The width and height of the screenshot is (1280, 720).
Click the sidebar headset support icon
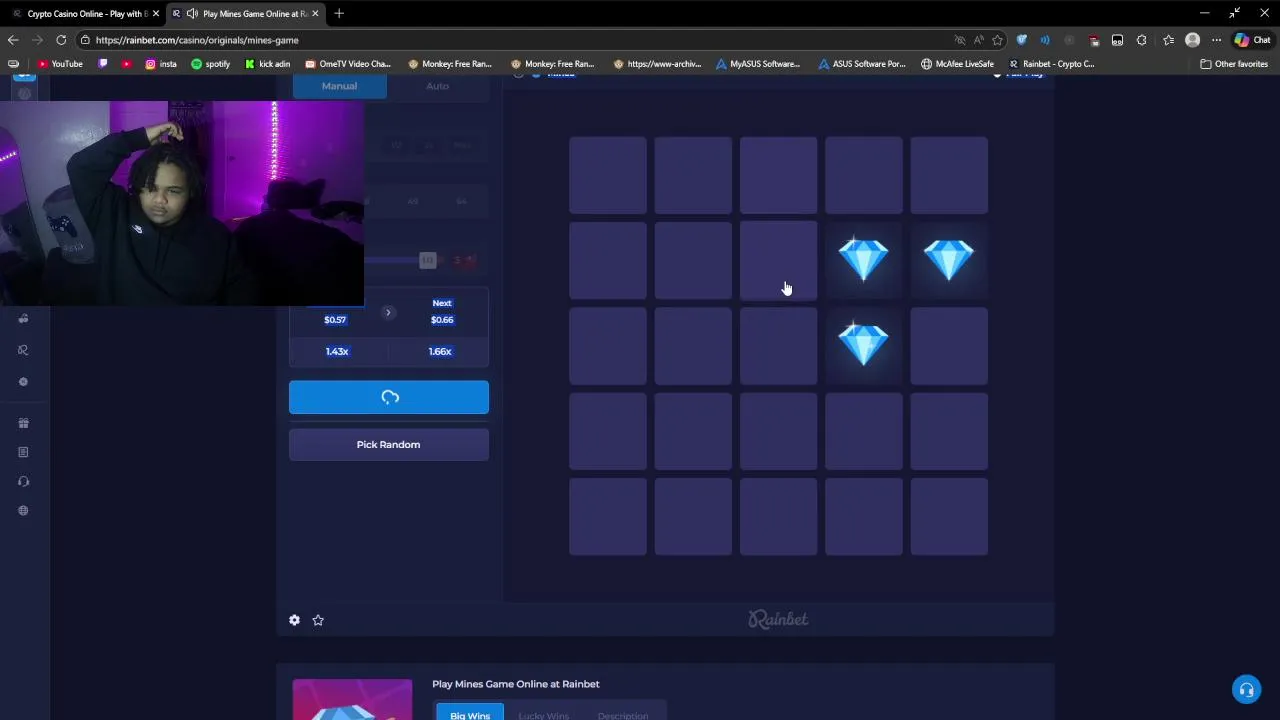tap(23, 481)
